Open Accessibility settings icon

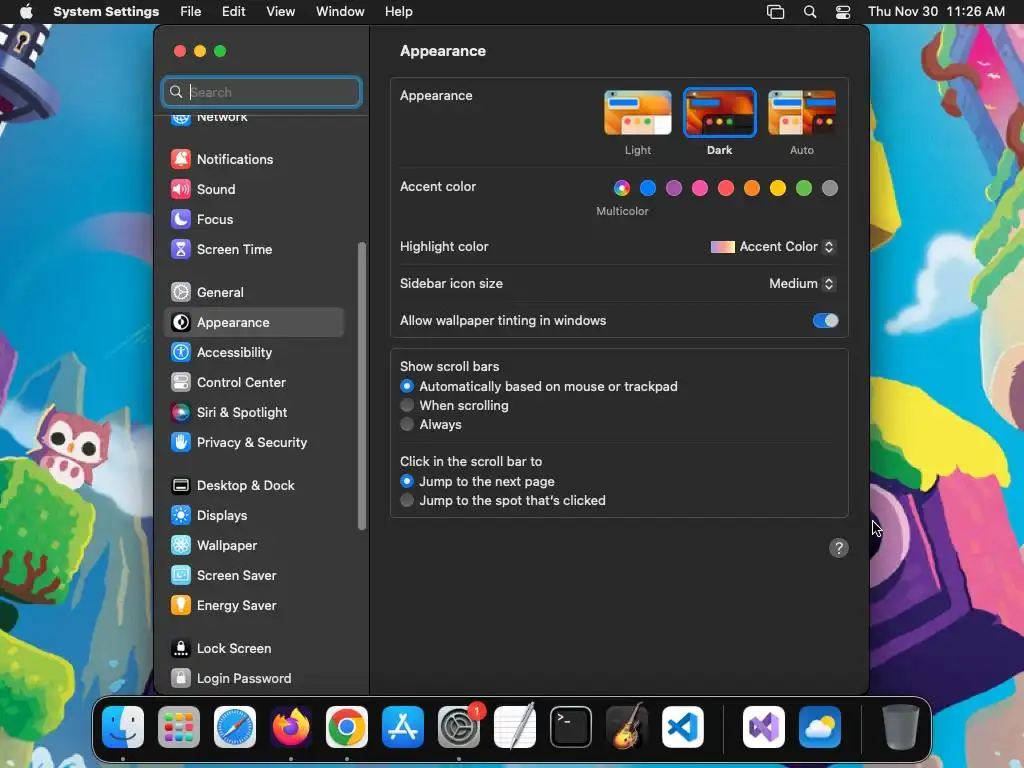tap(181, 352)
